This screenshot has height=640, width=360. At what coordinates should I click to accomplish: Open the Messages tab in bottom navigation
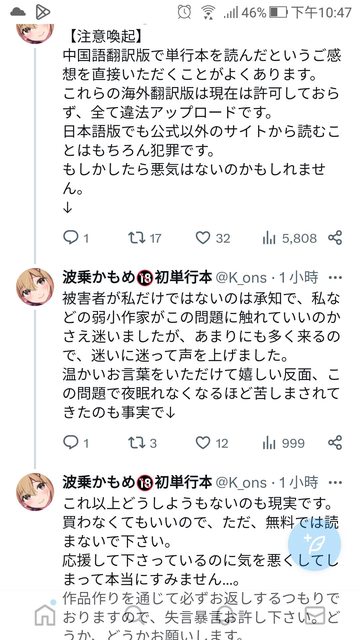[314, 616]
